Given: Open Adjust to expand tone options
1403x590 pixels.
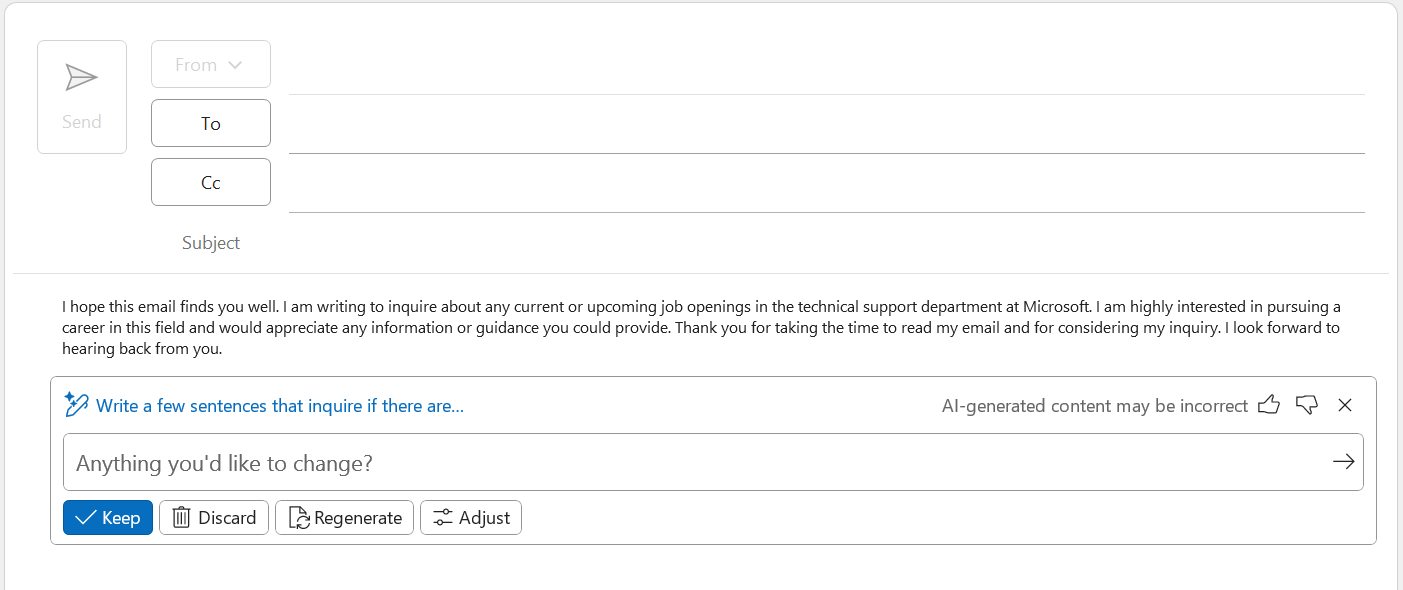Looking at the screenshot, I should coord(470,517).
